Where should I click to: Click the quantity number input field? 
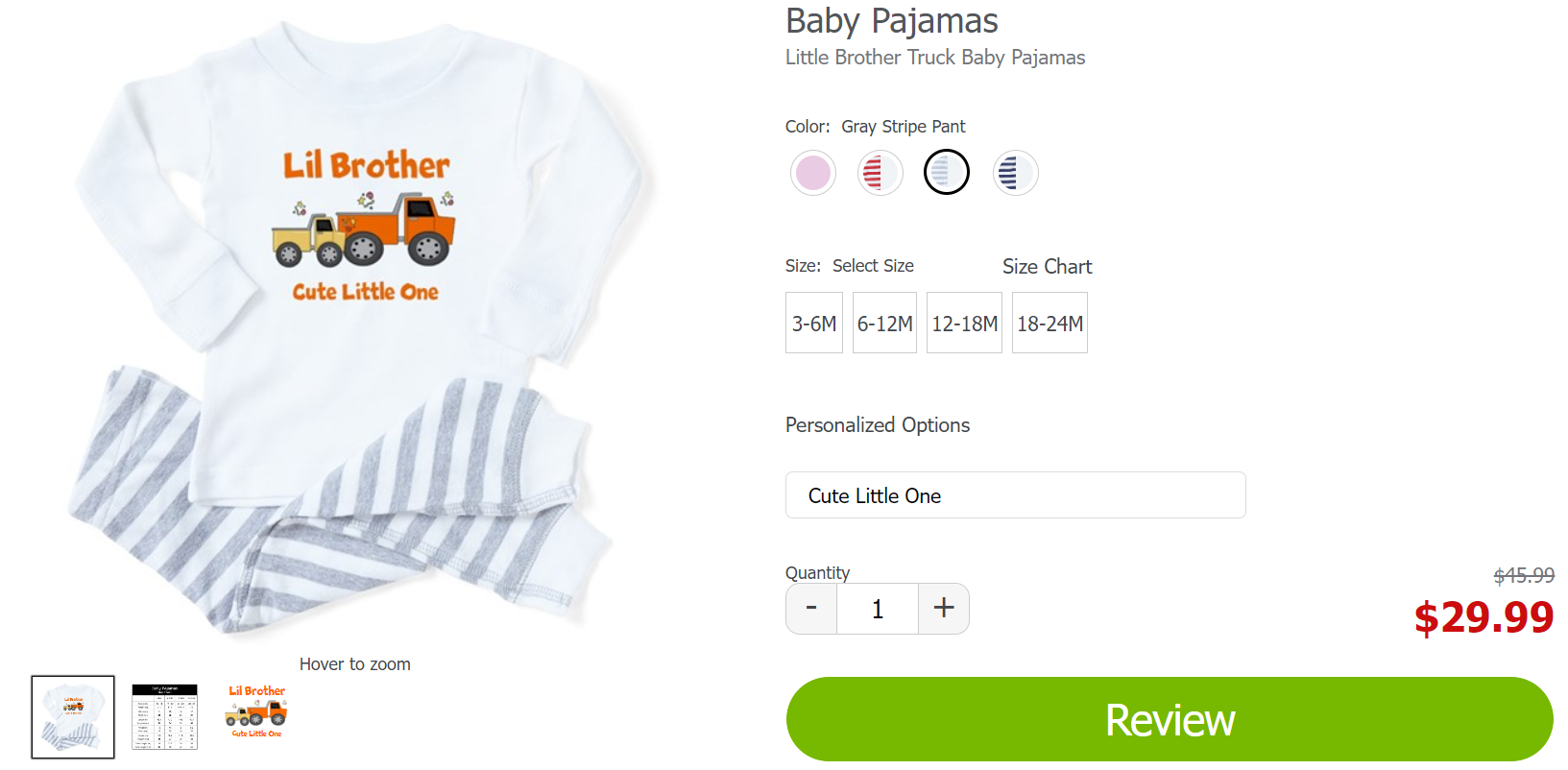(877, 609)
